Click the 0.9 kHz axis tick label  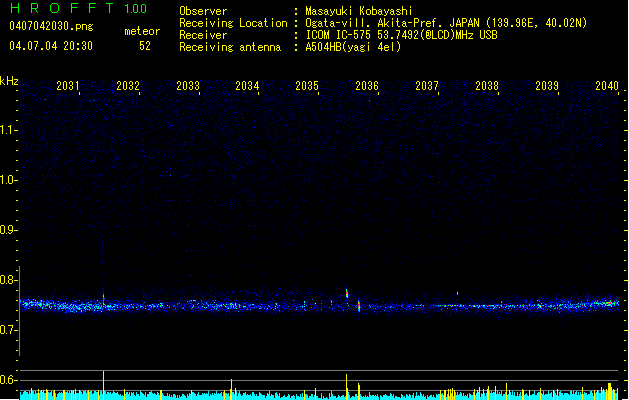[x=8, y=230]
